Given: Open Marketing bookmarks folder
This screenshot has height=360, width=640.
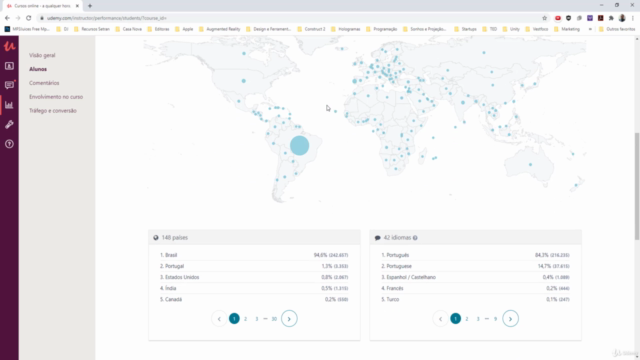Looking at the screenshot, I should 567,29.
